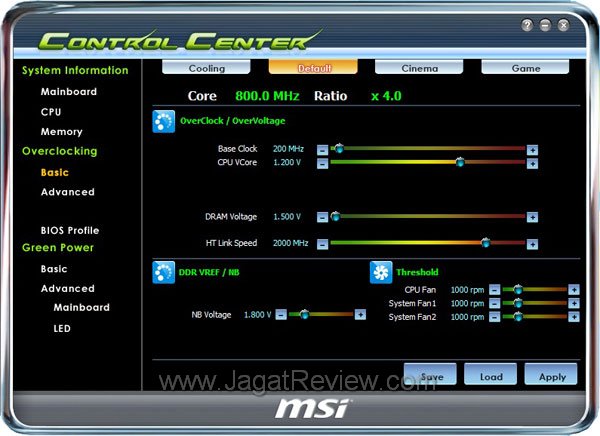
Task: Switch to the Cinema profile tab
Action: pos(419,67)
